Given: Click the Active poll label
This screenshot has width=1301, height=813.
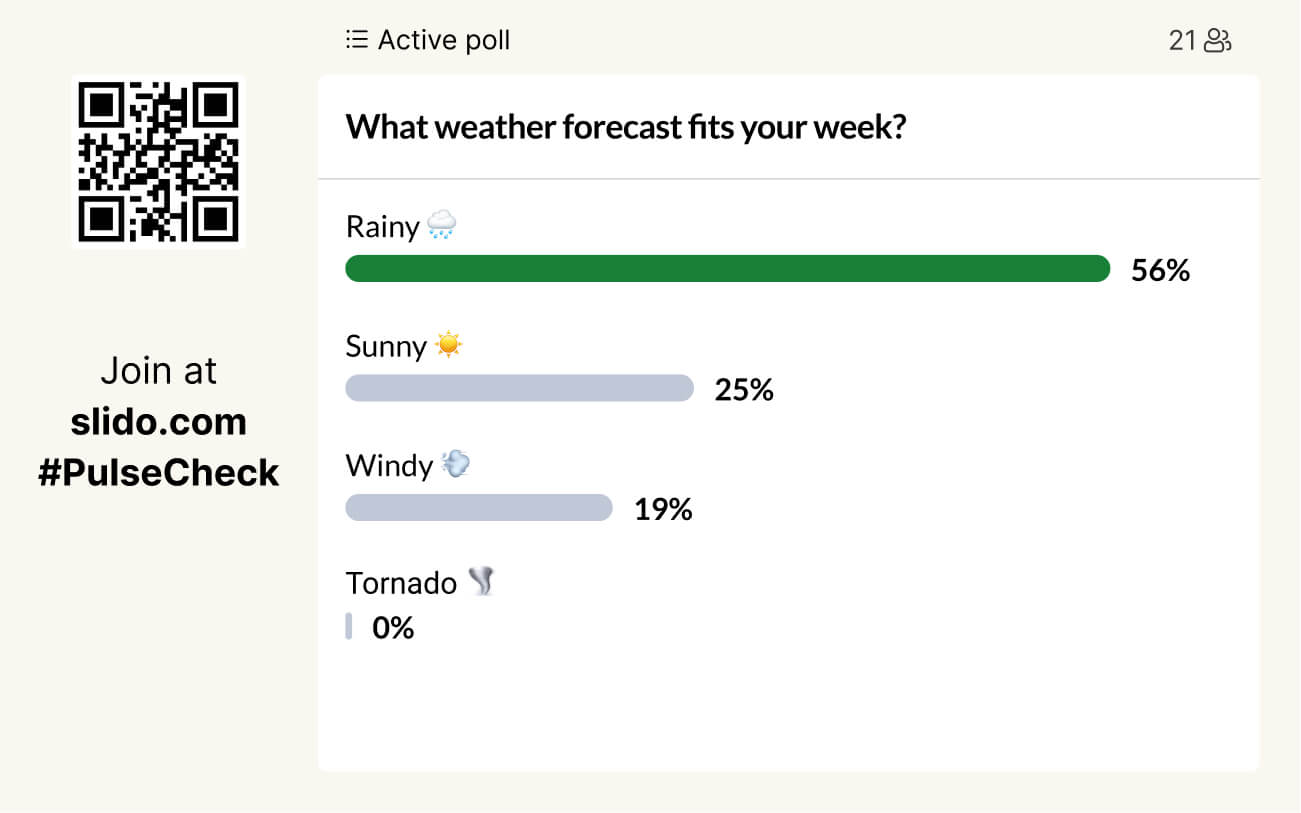Looking at the screenshot, I should point(443,40).
